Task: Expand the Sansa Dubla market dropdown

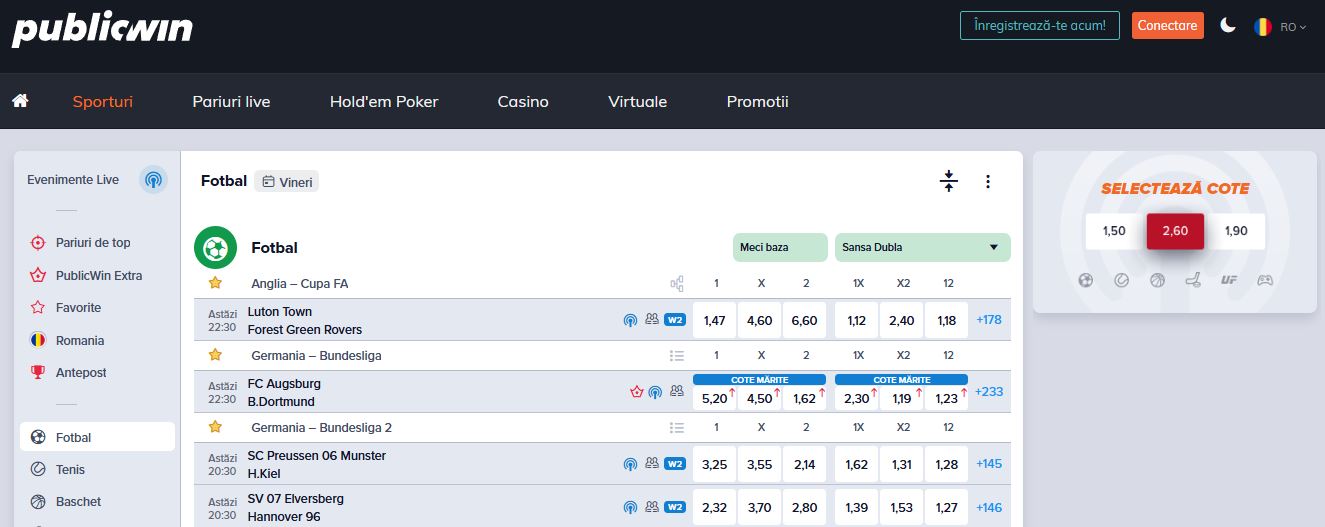Action: [923, 247]
